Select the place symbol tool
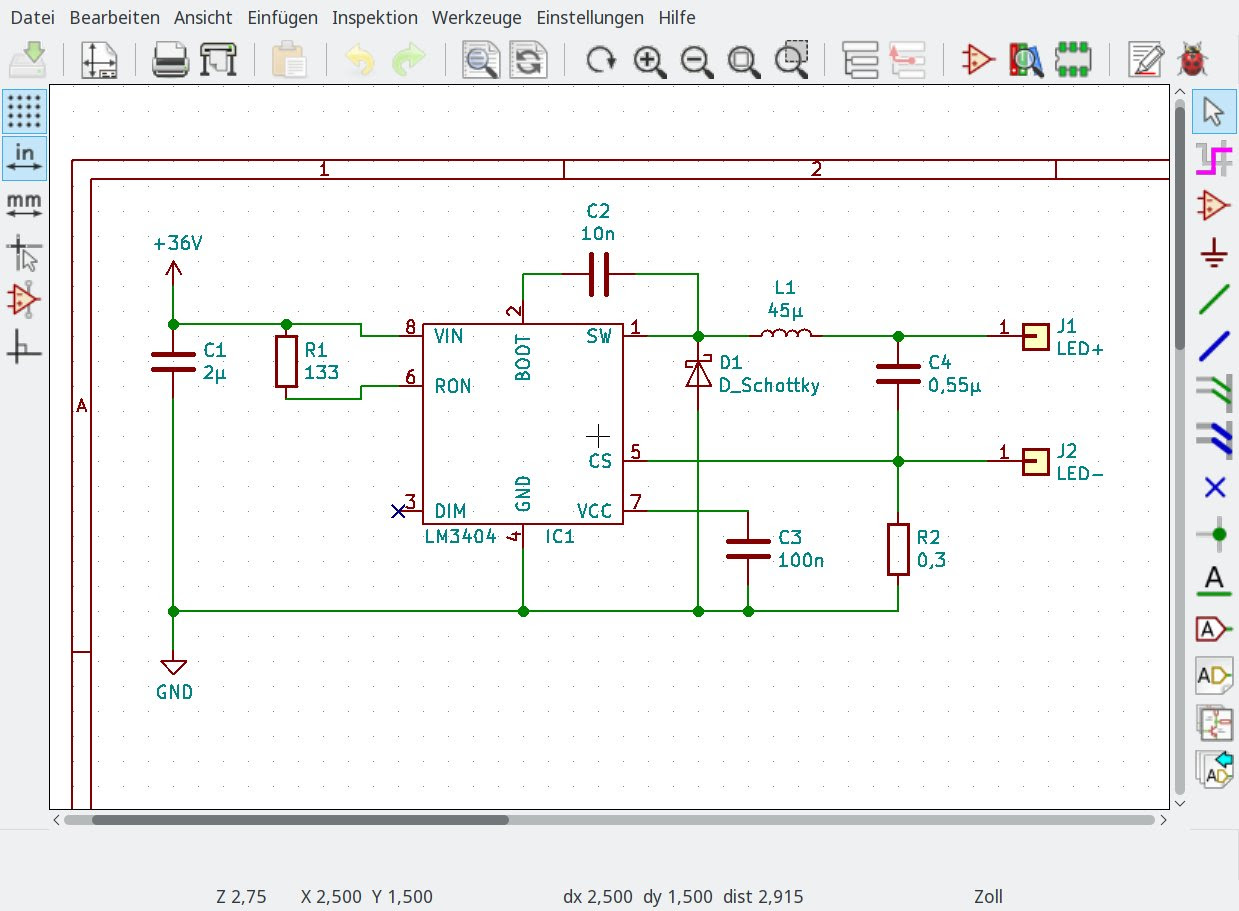The width and height of the screenshot is (1239, 911). [1214, 206]
